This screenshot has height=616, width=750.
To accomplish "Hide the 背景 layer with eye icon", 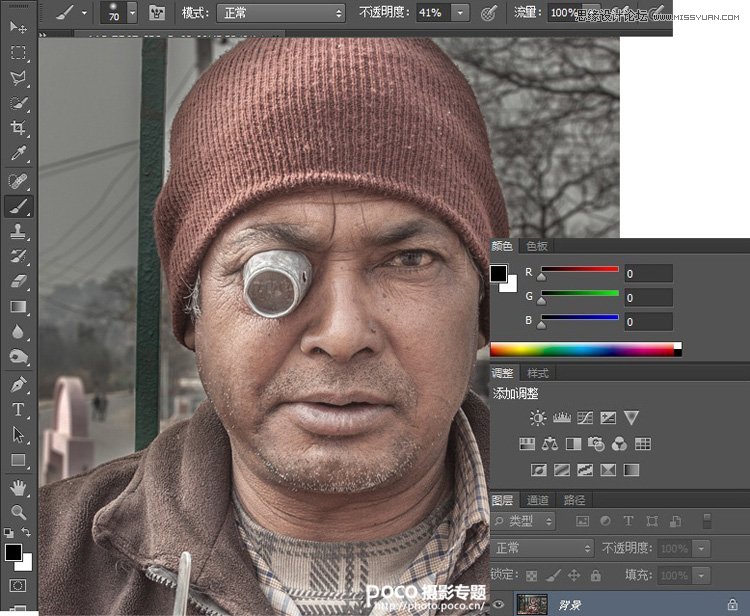I will point(499,603).
